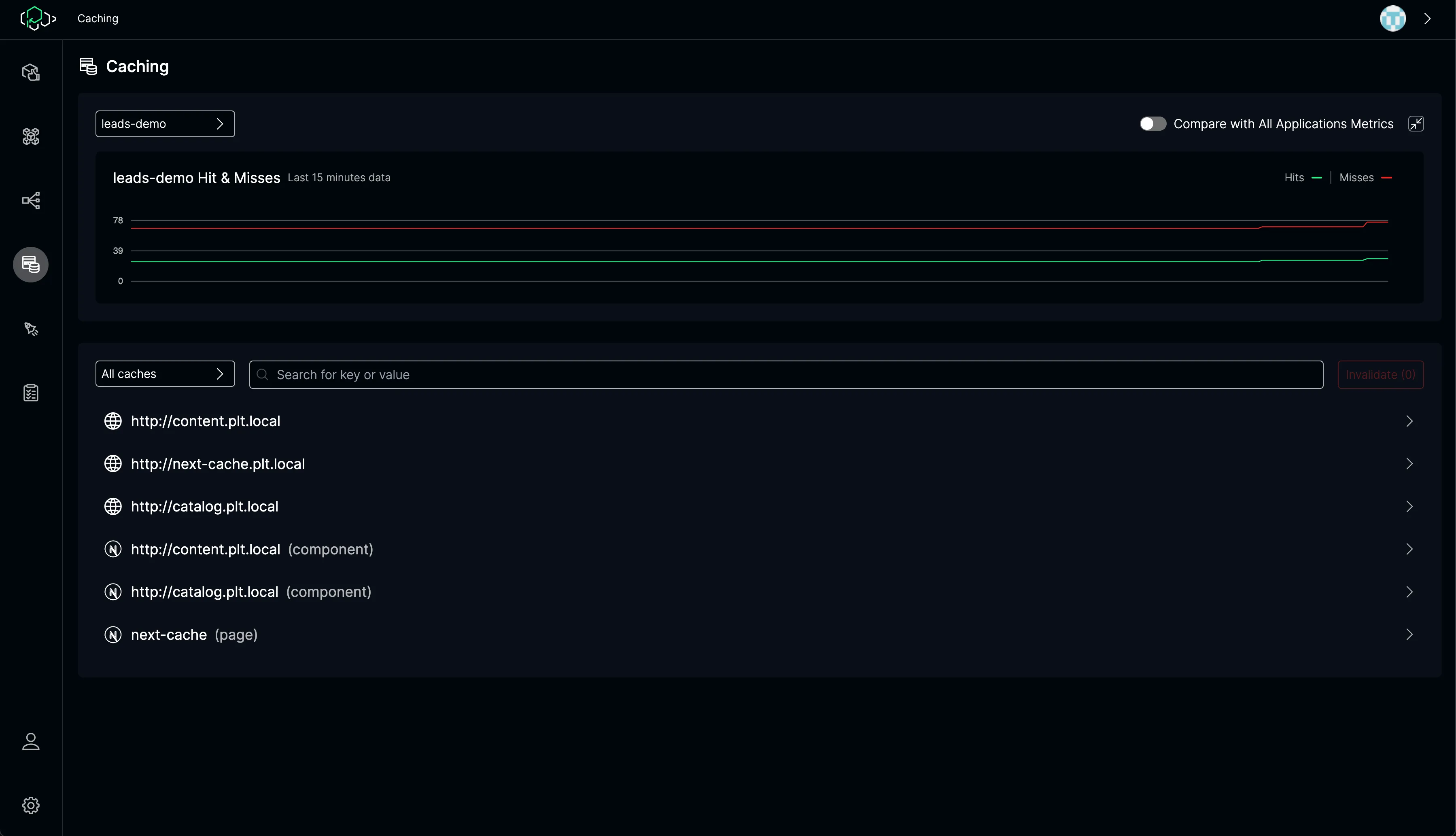The image size is (1456, 836).
Task: Open the sidebar icon with a rocket
Action: (x=30, y=329)
